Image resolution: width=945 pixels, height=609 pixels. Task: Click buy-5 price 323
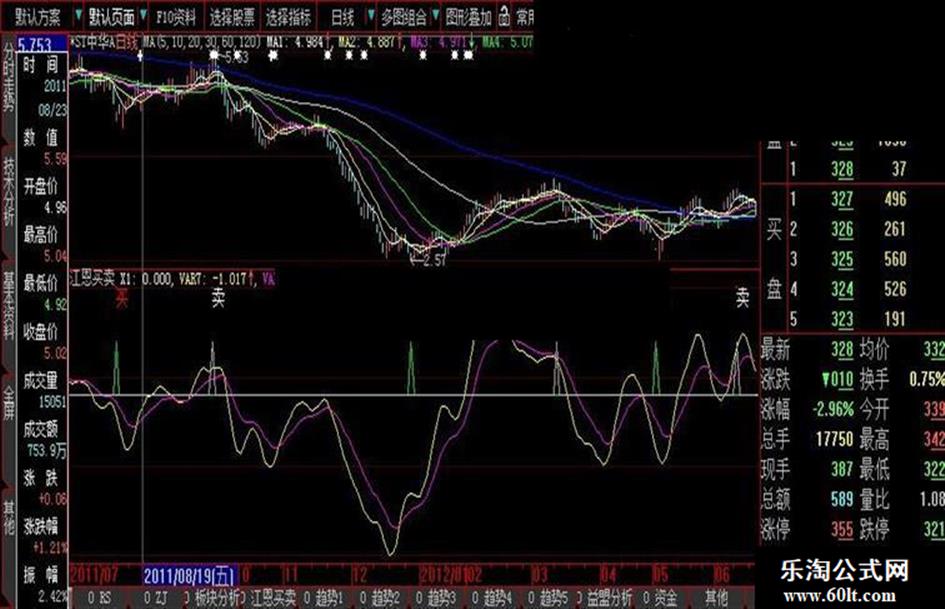point(842,320)
